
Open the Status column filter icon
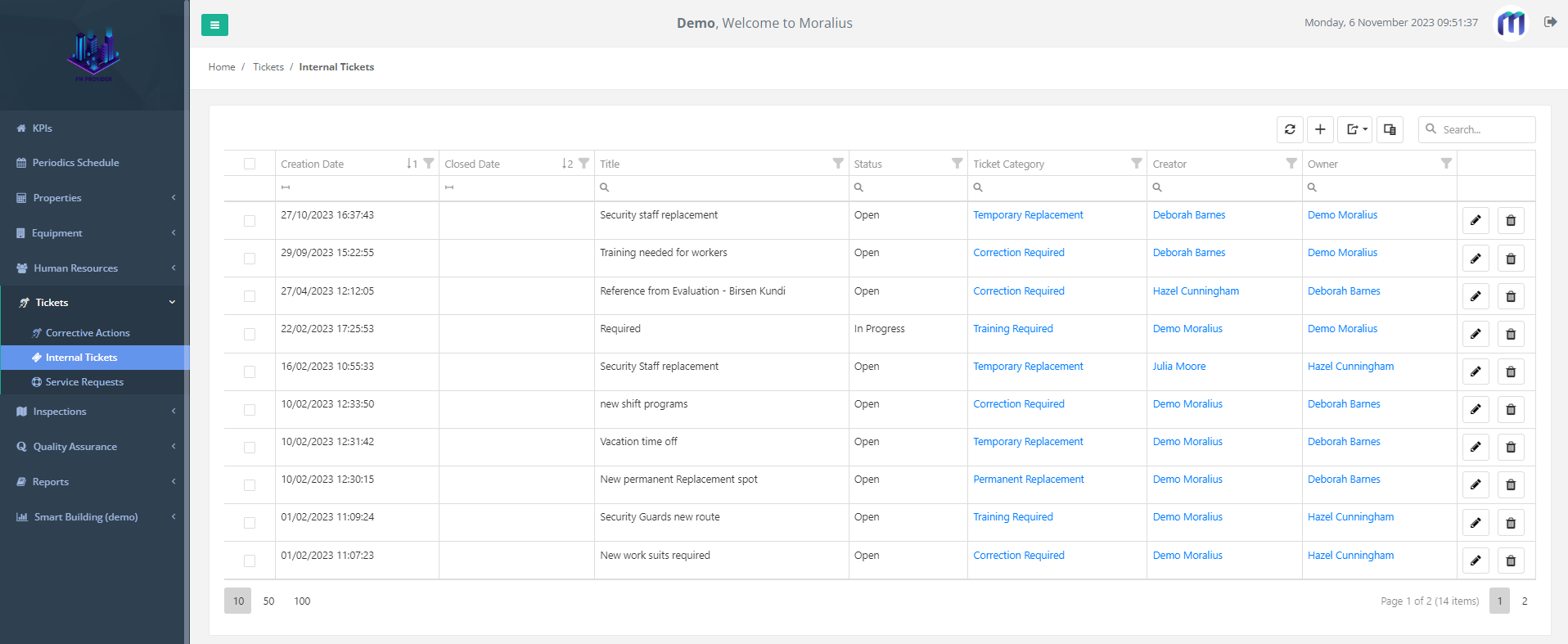[957, 164]
